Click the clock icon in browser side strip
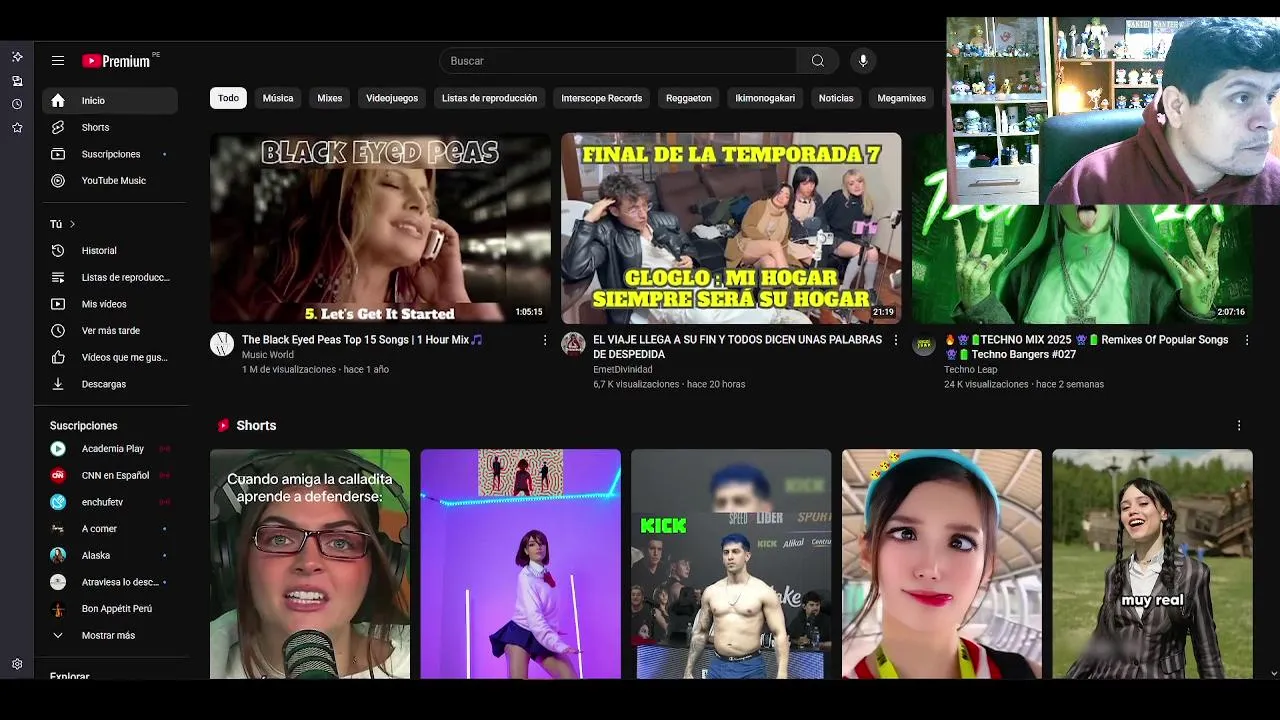 (x=17, y=104)
